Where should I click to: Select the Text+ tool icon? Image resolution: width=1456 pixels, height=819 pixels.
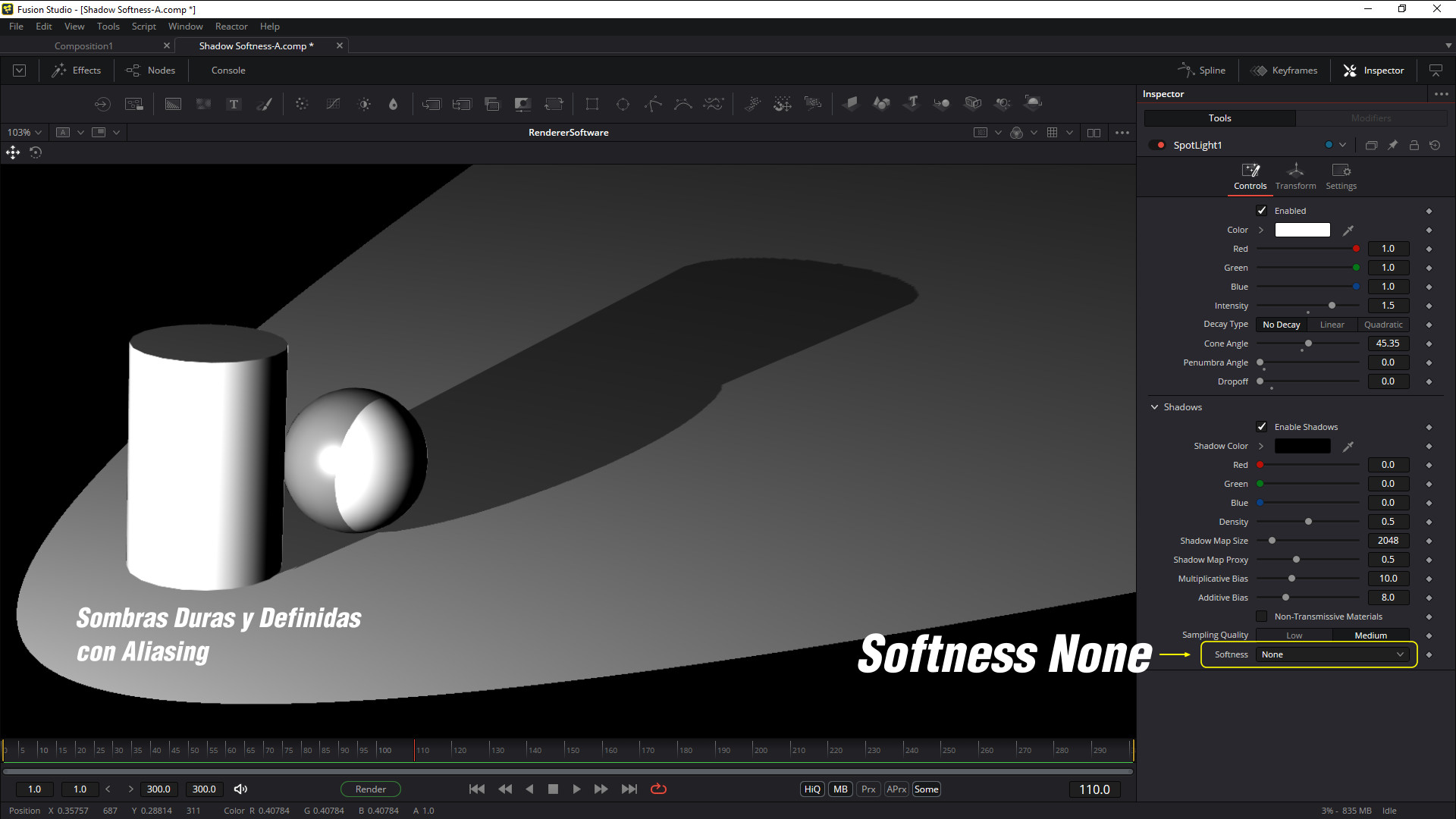click(234, 104)
